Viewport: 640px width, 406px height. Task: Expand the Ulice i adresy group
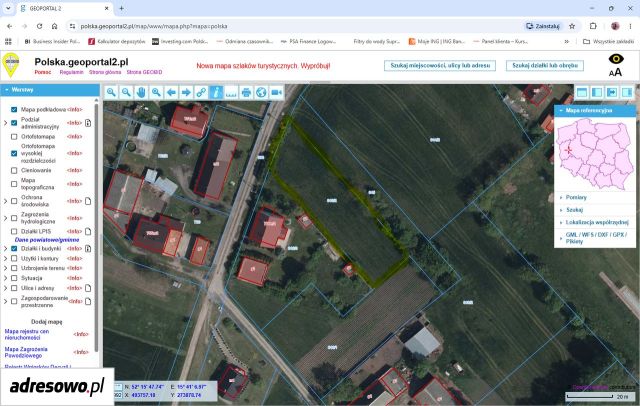(x=5, y=288)
